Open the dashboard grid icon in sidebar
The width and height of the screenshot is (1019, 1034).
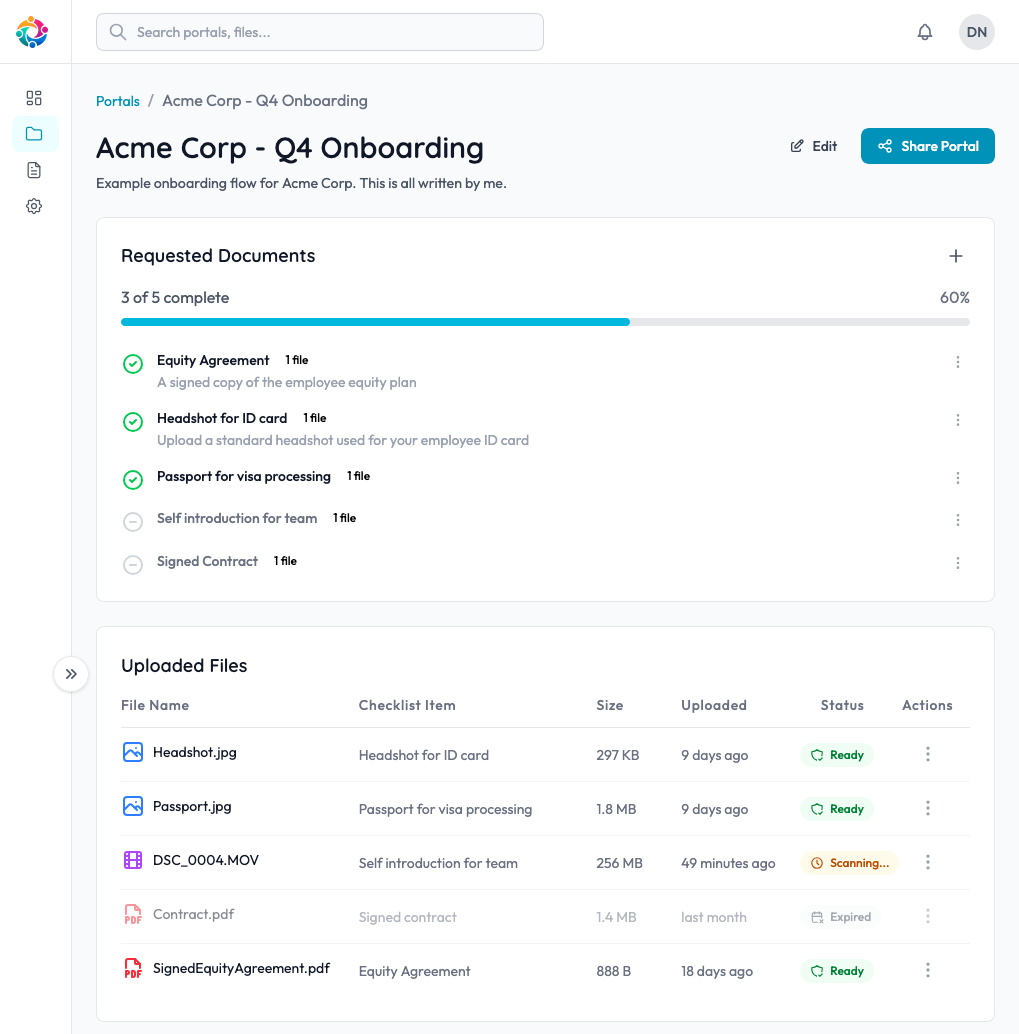pyautogui.click(x=33, y=98)
